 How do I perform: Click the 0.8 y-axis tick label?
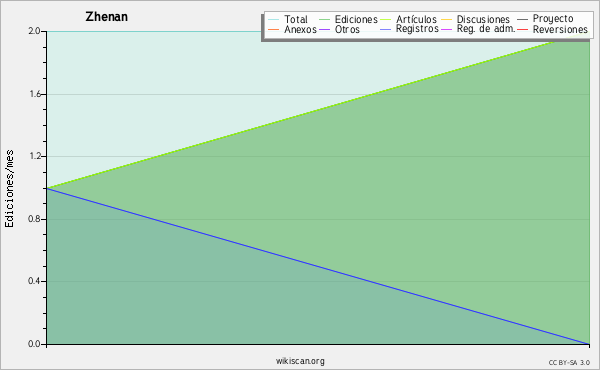tap(34, 219)
